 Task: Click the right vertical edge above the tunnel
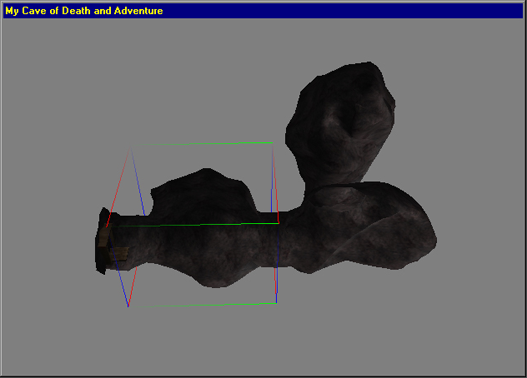[x=274, y=178]
